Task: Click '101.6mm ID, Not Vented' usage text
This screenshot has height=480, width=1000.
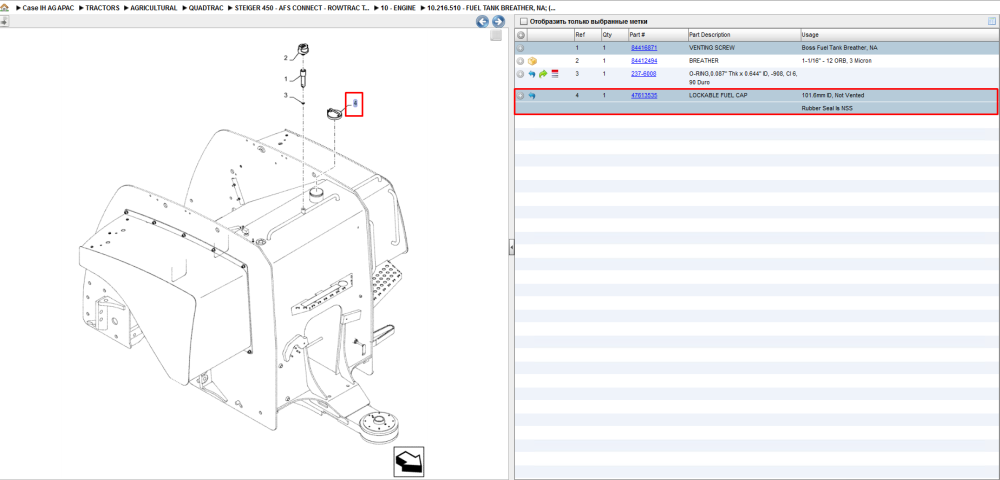Action: pos(832,96)
